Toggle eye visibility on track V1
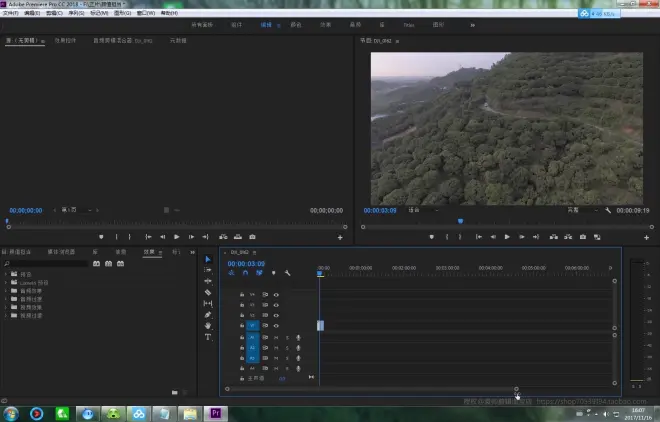660x422 pixels. click(x=276, y=326)
